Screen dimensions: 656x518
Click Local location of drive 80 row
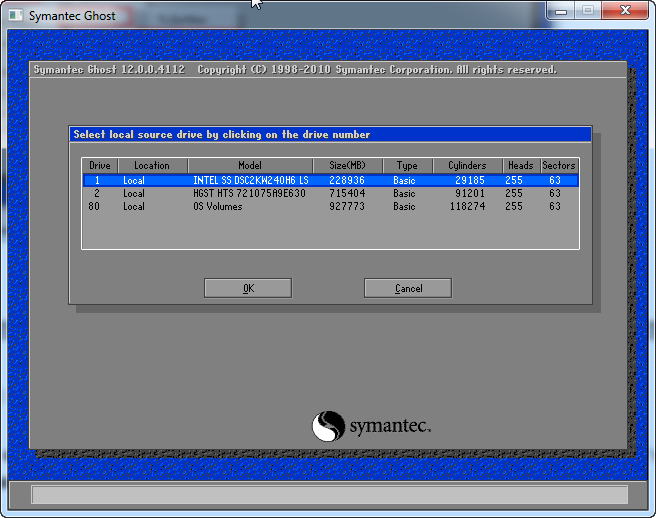[134, 206]
